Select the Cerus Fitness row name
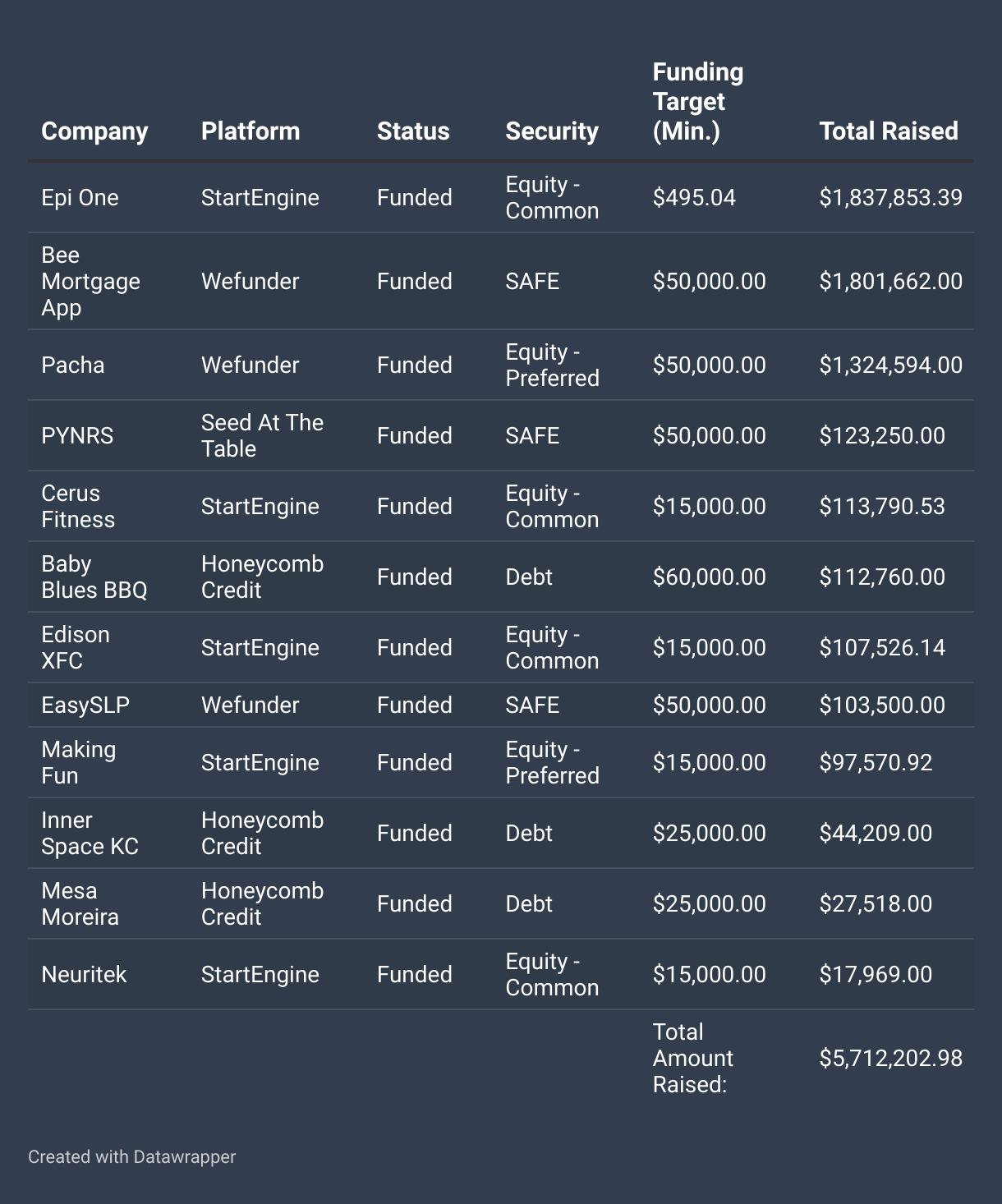Screen dimensions: 1002x1204 (x=78, y=507)
